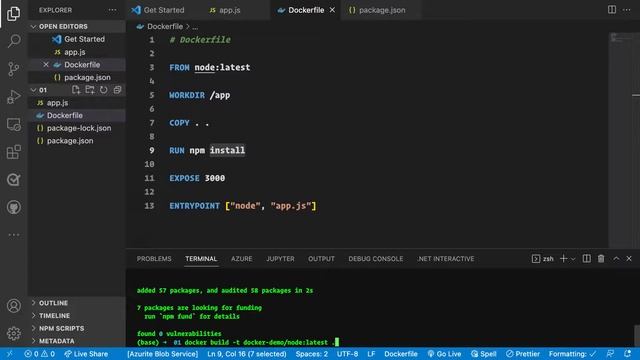The width and height of the screenshot is (640, 360).
Task: Open editor more actions ellipsis
Action: click(x=627, y=10)
